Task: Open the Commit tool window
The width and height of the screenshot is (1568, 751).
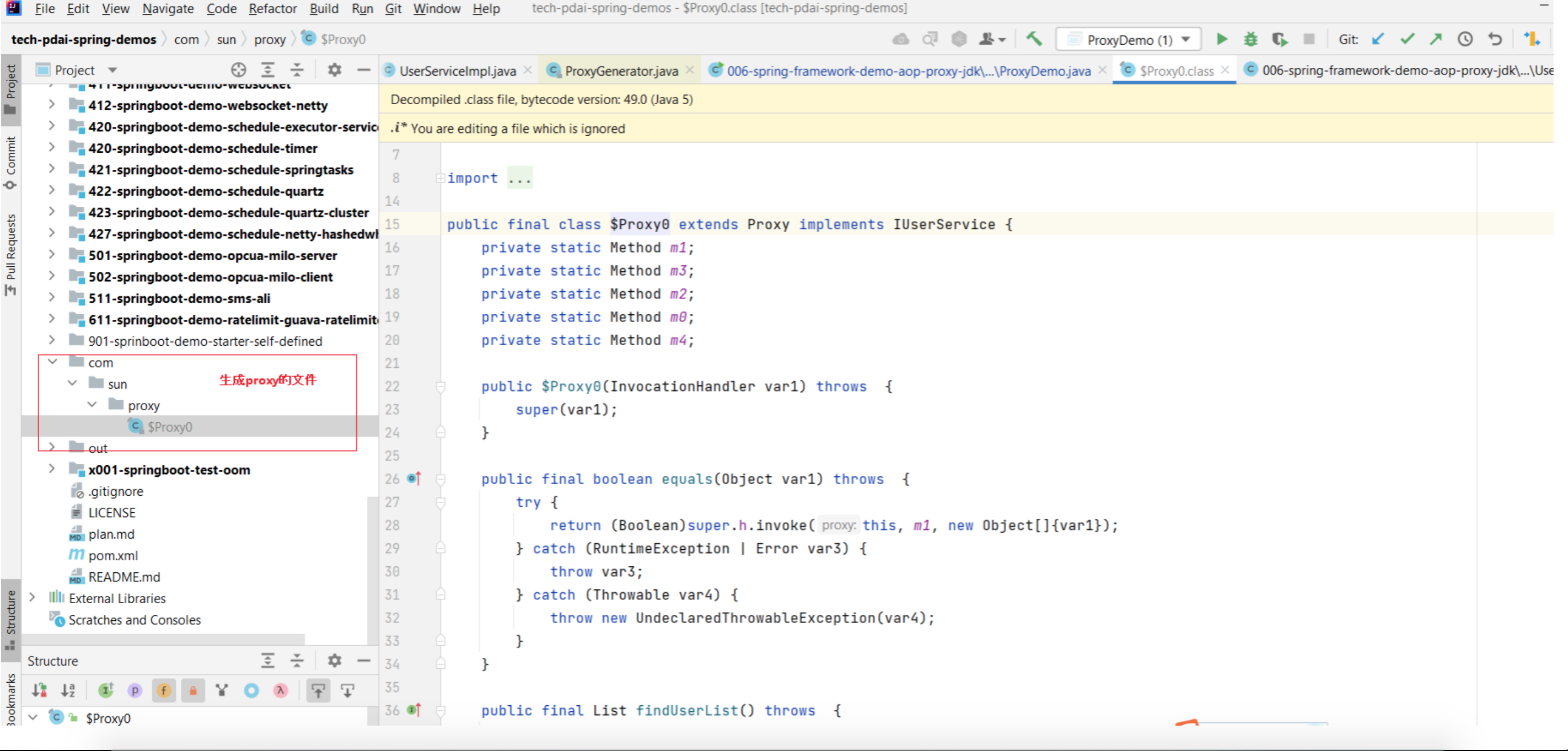Action: click(11, 162)
